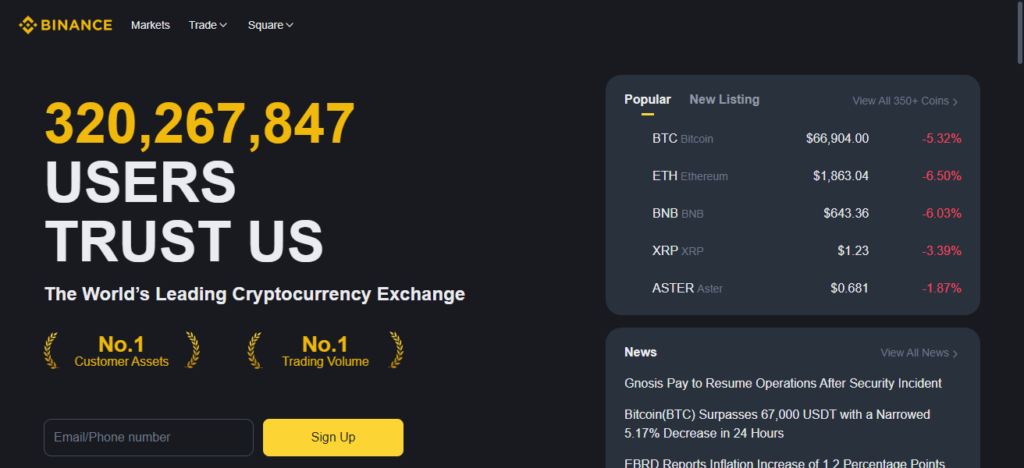This screenshot has width=1024, height=468.
Task: Click the page vertical scrollbar thumb
Action: [1019, 33]
